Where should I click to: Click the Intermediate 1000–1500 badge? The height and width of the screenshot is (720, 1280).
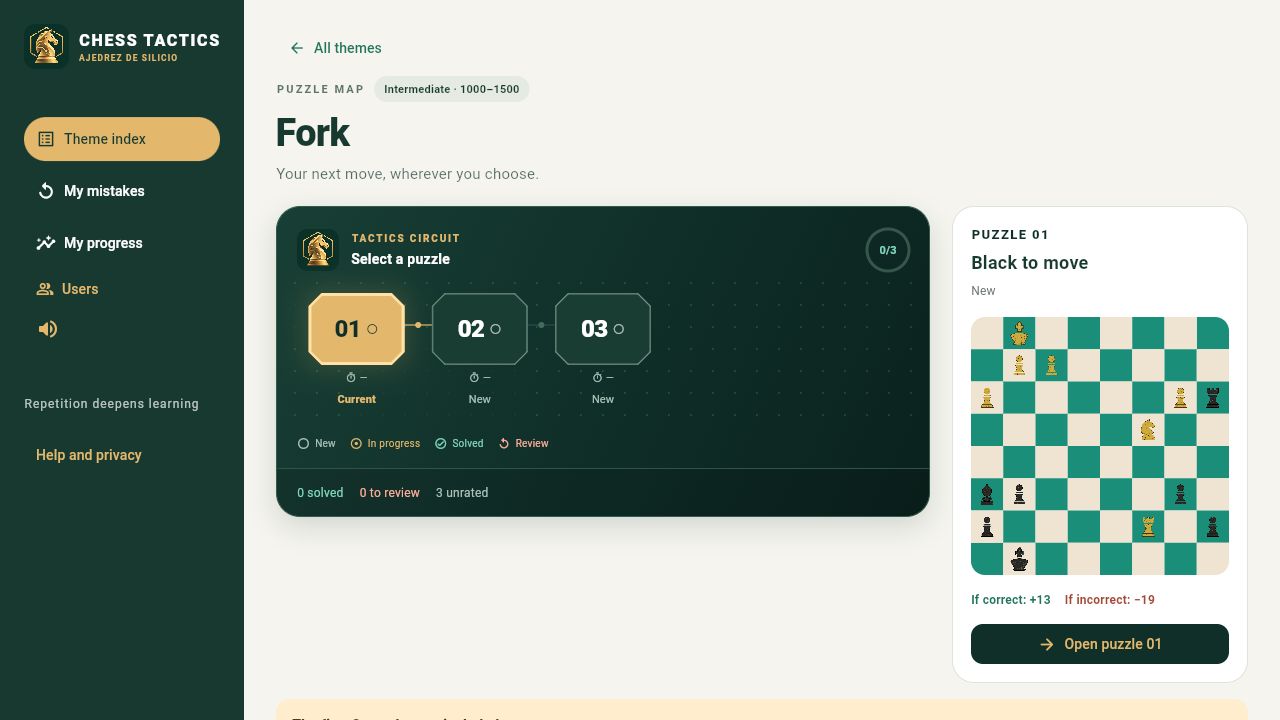tap(452, 89)
